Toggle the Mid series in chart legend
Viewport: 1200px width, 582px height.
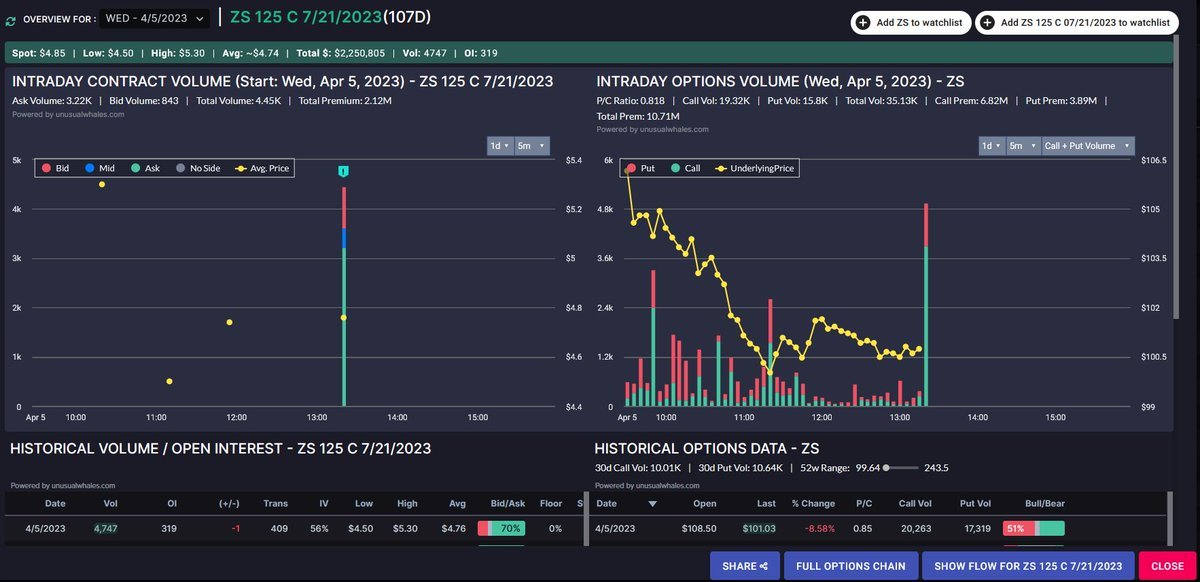coord(99,168)
